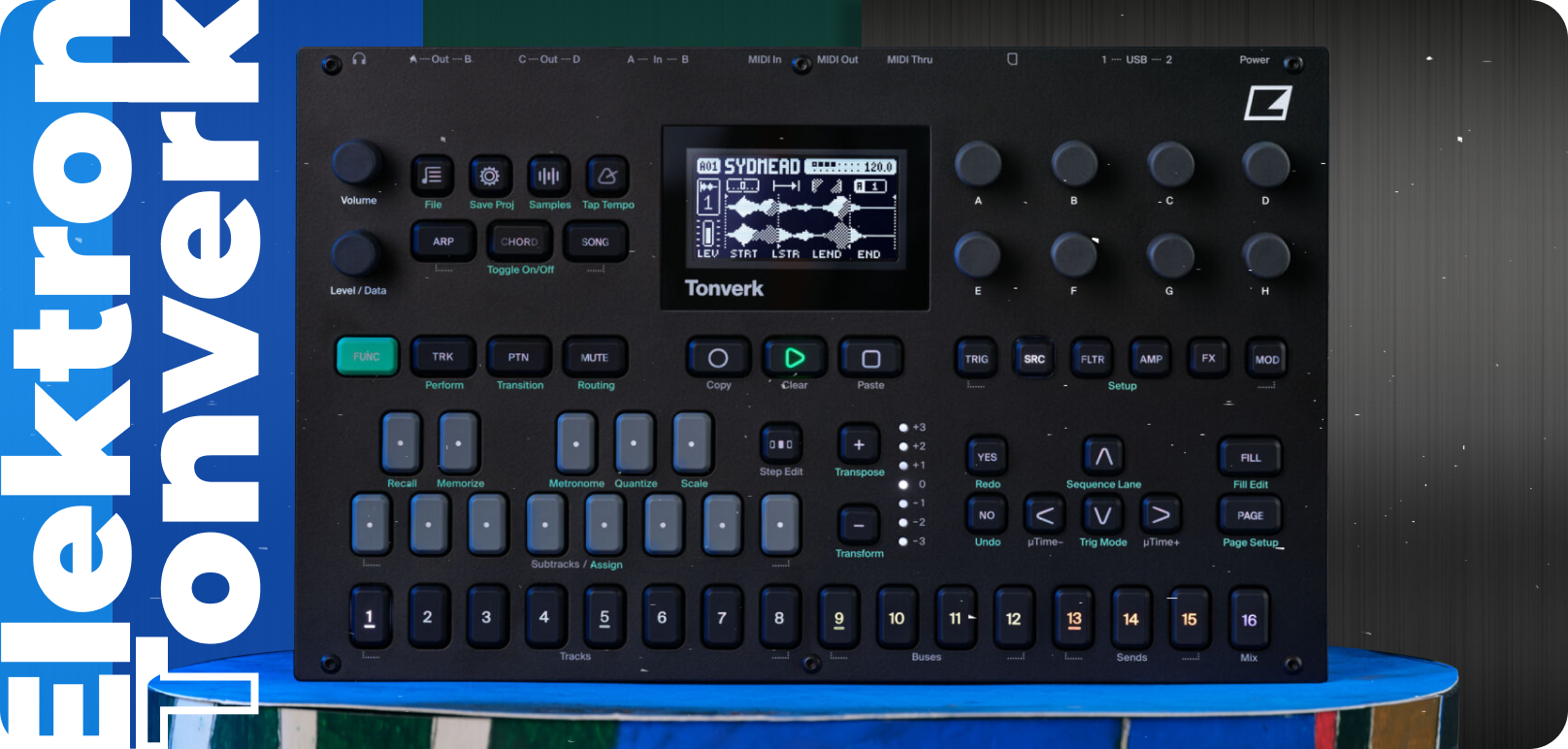Turn the Volume knob
Screen dimensions: 1568x749
click(x=356, y=163)
